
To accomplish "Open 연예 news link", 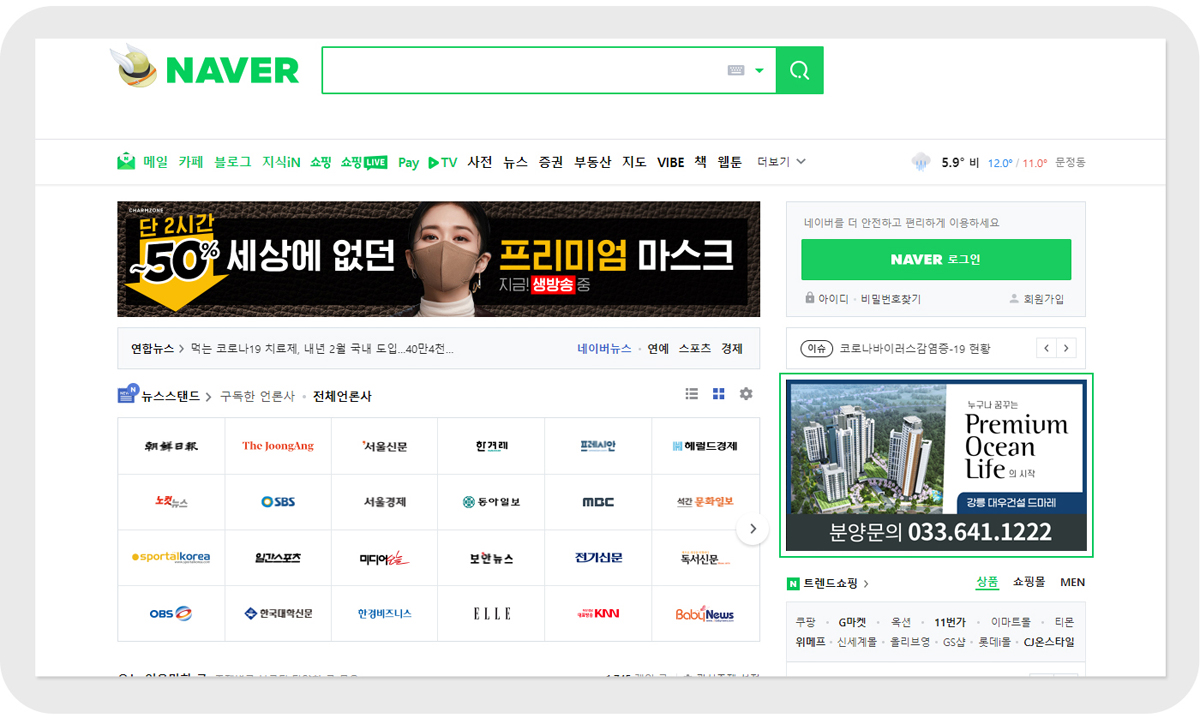I will coord(658,349).
